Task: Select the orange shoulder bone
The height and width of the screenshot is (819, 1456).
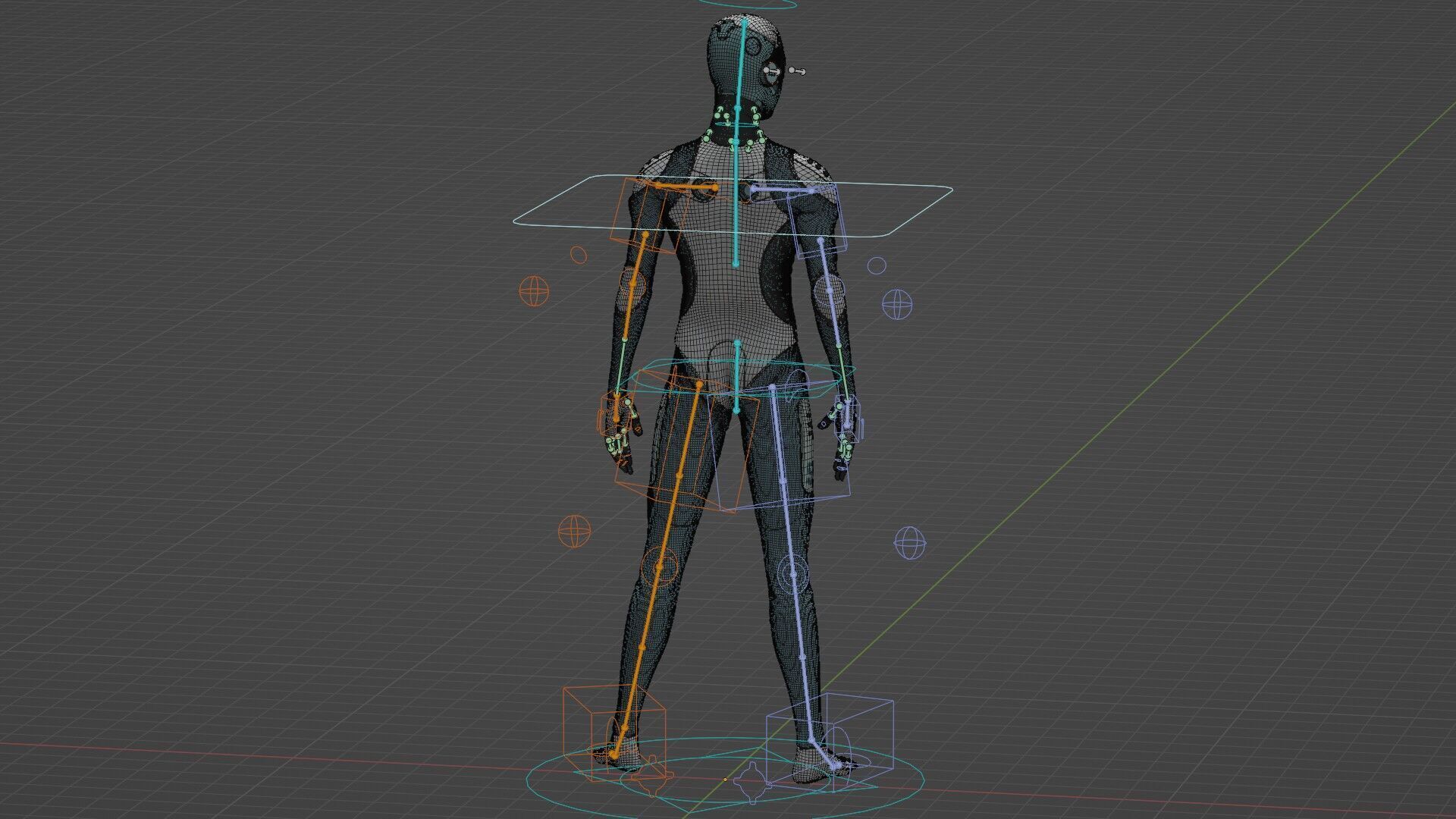Action: pyautogui.click(x=686, y=186)
